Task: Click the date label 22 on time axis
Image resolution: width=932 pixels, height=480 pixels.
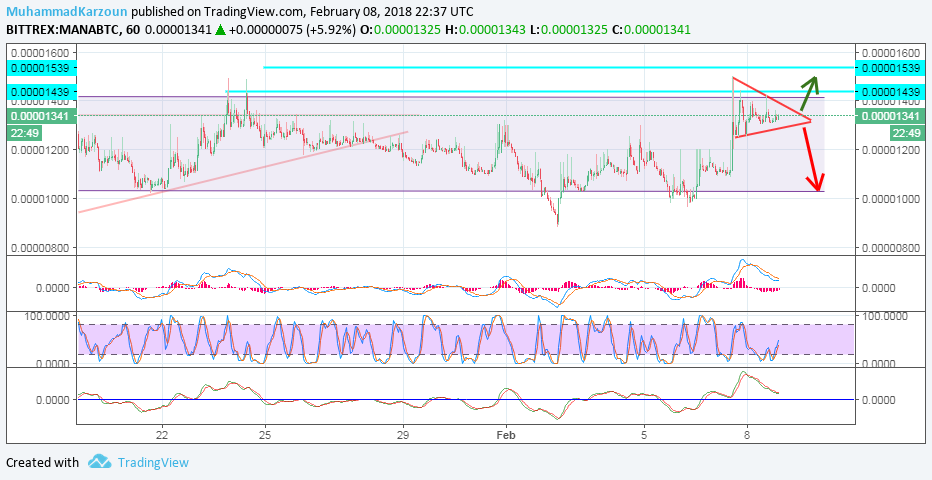Action: (162, 434)
